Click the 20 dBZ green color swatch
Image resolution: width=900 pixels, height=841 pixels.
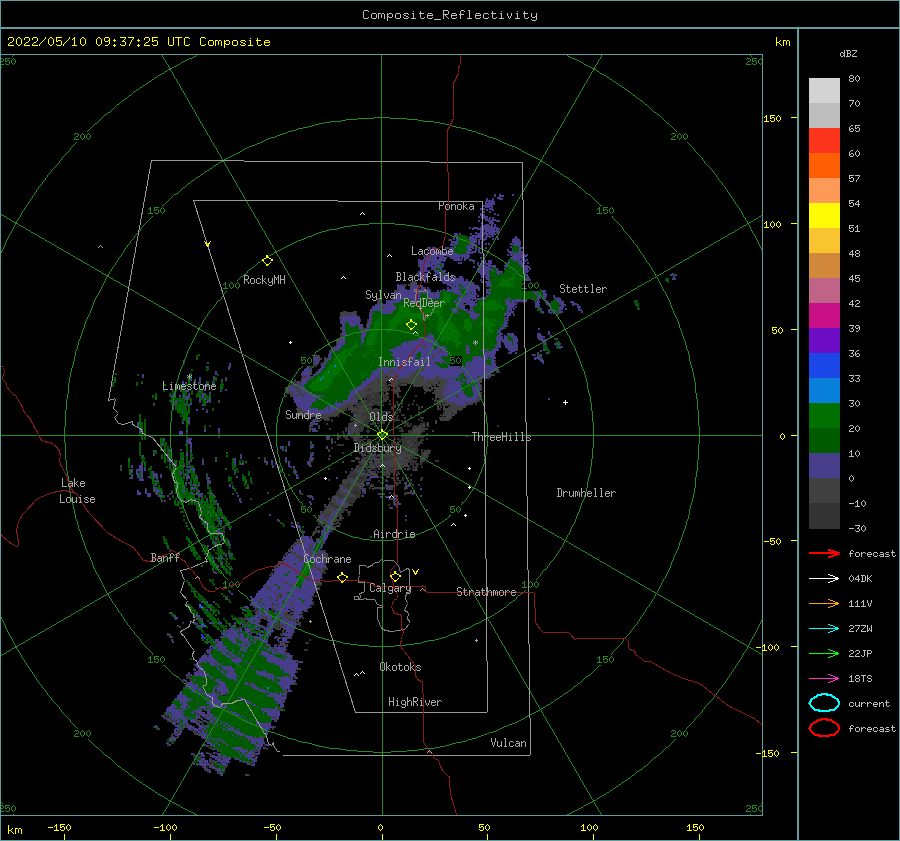(x=824, y=416)
